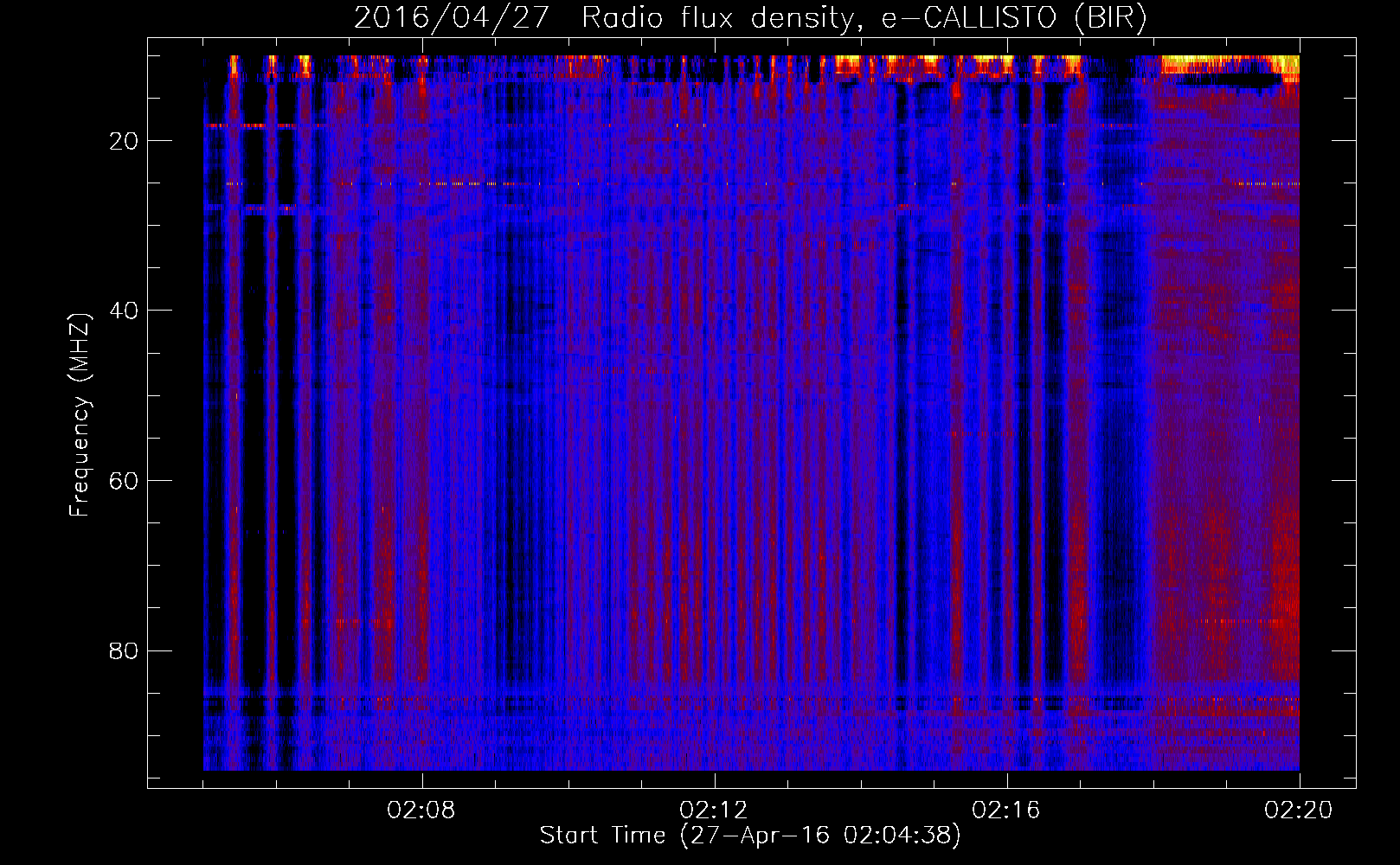
Task: Click the "02:20" time tick label
Action: tap(1299, 811)
